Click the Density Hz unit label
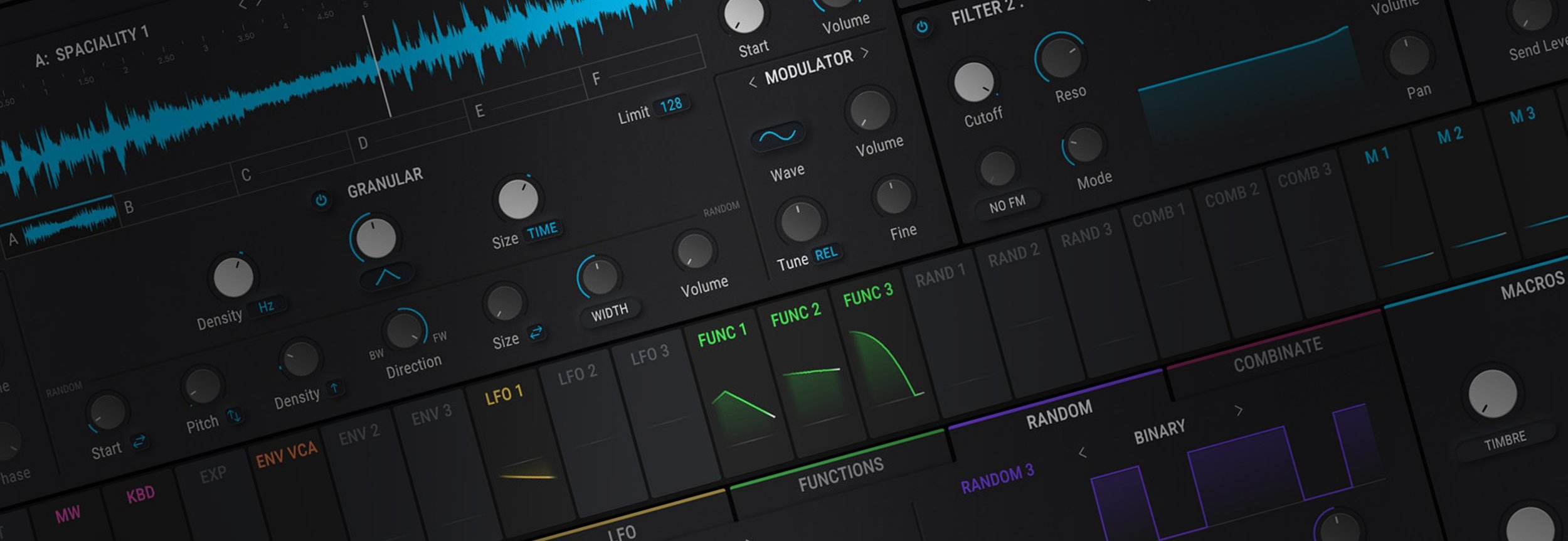This screenshot has width=1568, height=541. click(x=266, y=306)
